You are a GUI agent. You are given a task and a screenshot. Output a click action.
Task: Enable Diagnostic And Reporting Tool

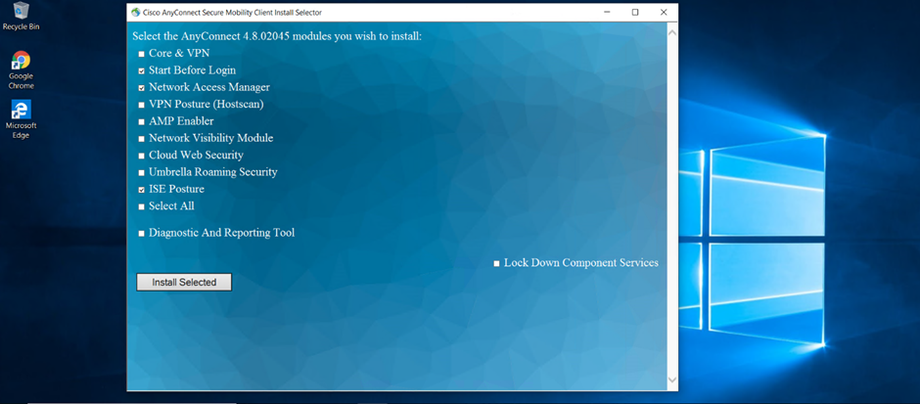point(141,233)
